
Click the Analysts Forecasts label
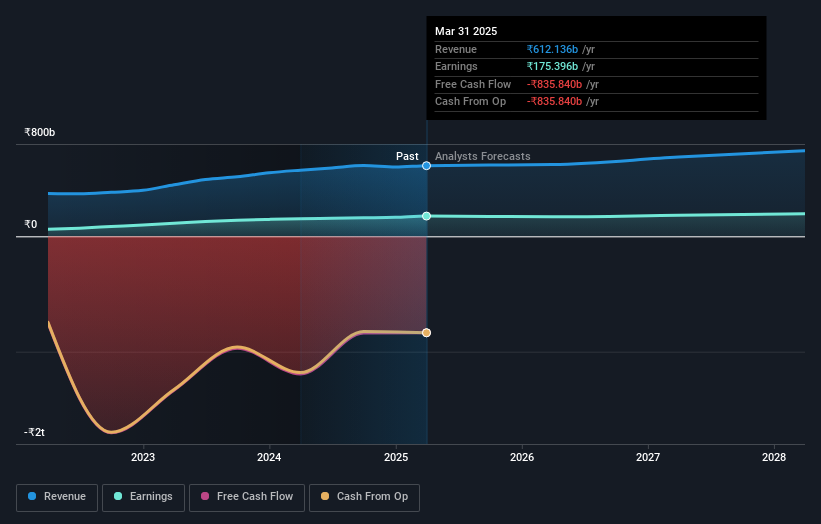[x=483, y=157]
